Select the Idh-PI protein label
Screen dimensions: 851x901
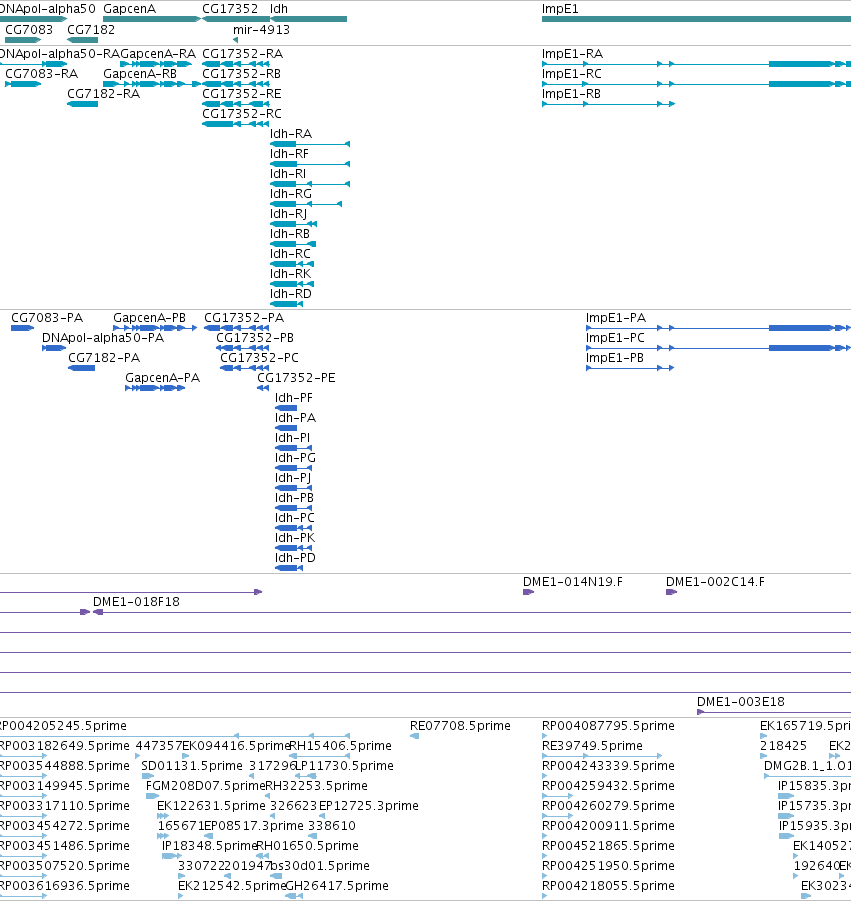[x=292, y=438]
